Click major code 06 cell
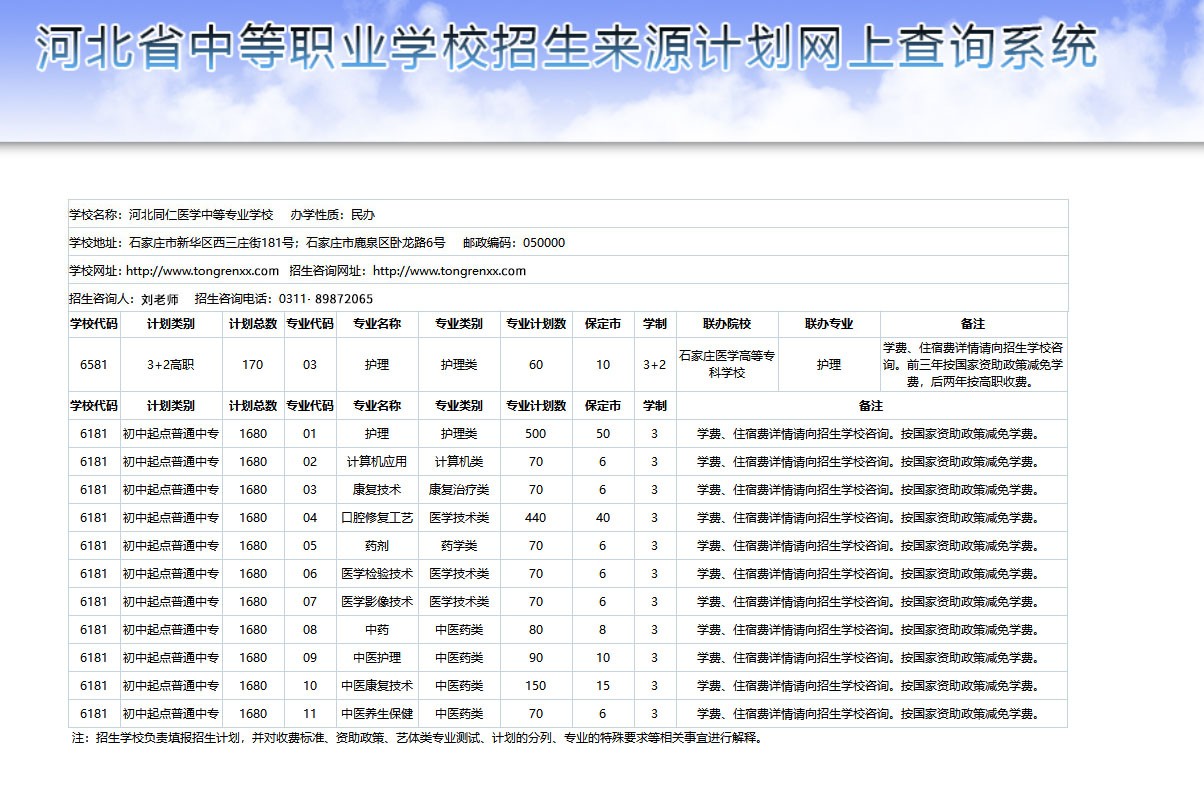The height and width of the screenshot is (788, 1204). [x=310, y=574]
